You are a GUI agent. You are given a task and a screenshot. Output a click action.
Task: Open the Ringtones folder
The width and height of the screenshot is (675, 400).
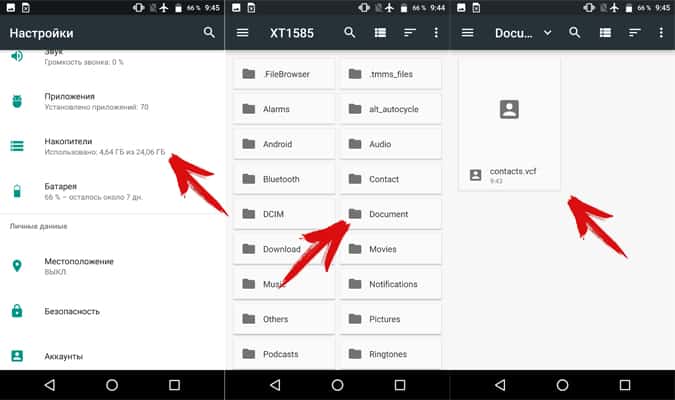tap(390, 354)
